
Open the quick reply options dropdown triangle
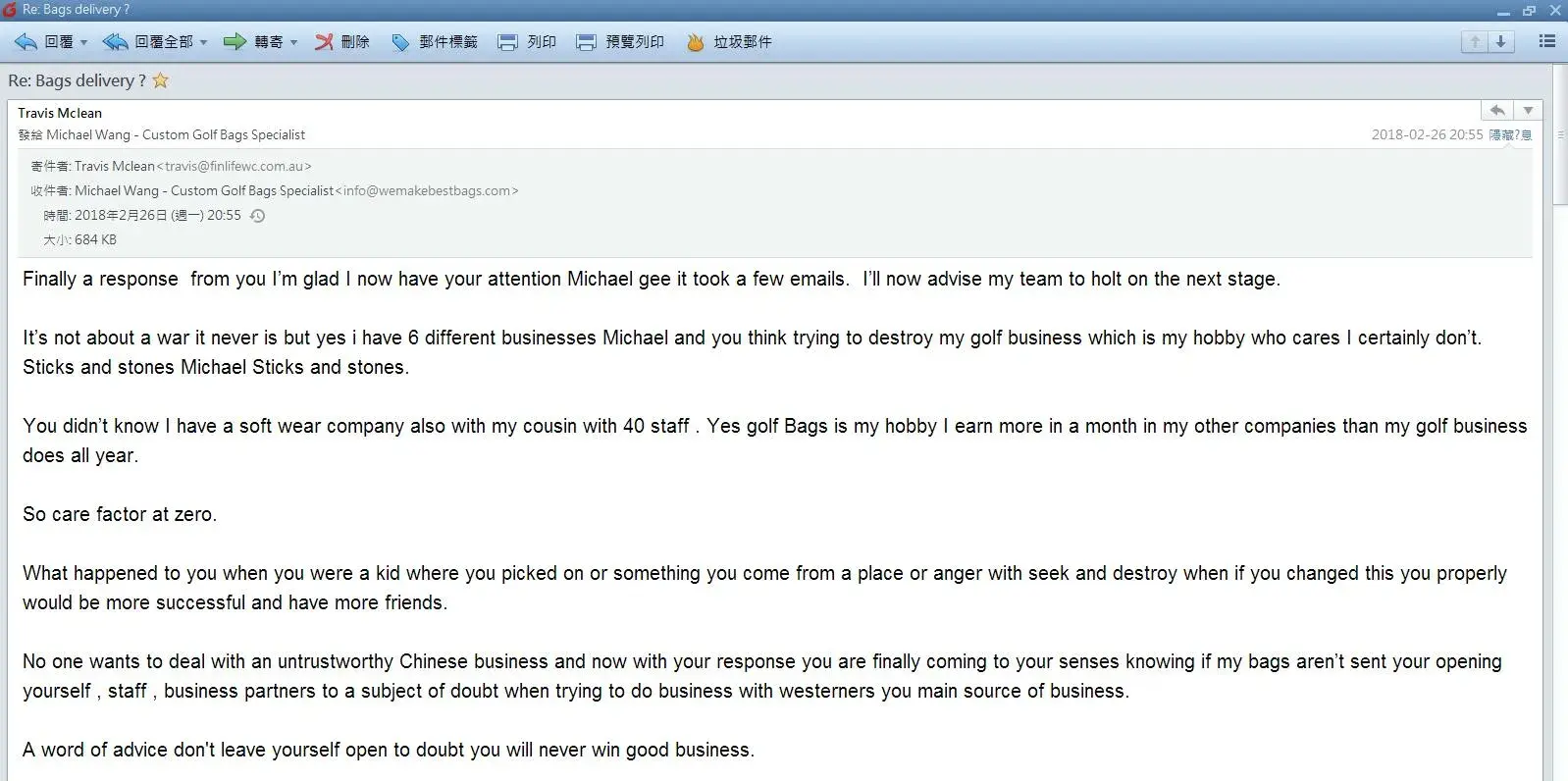1528,111
